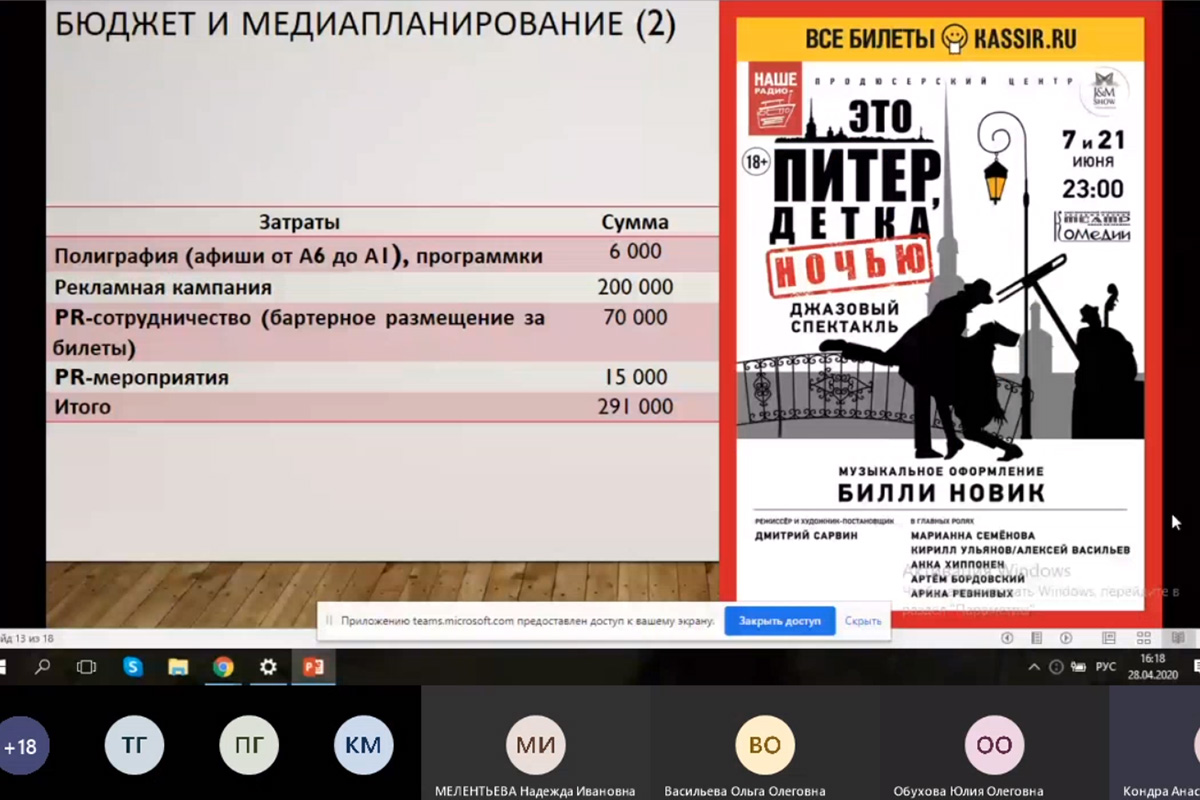
Task: Select the КМ participant avatar
Action: [364, 745]
